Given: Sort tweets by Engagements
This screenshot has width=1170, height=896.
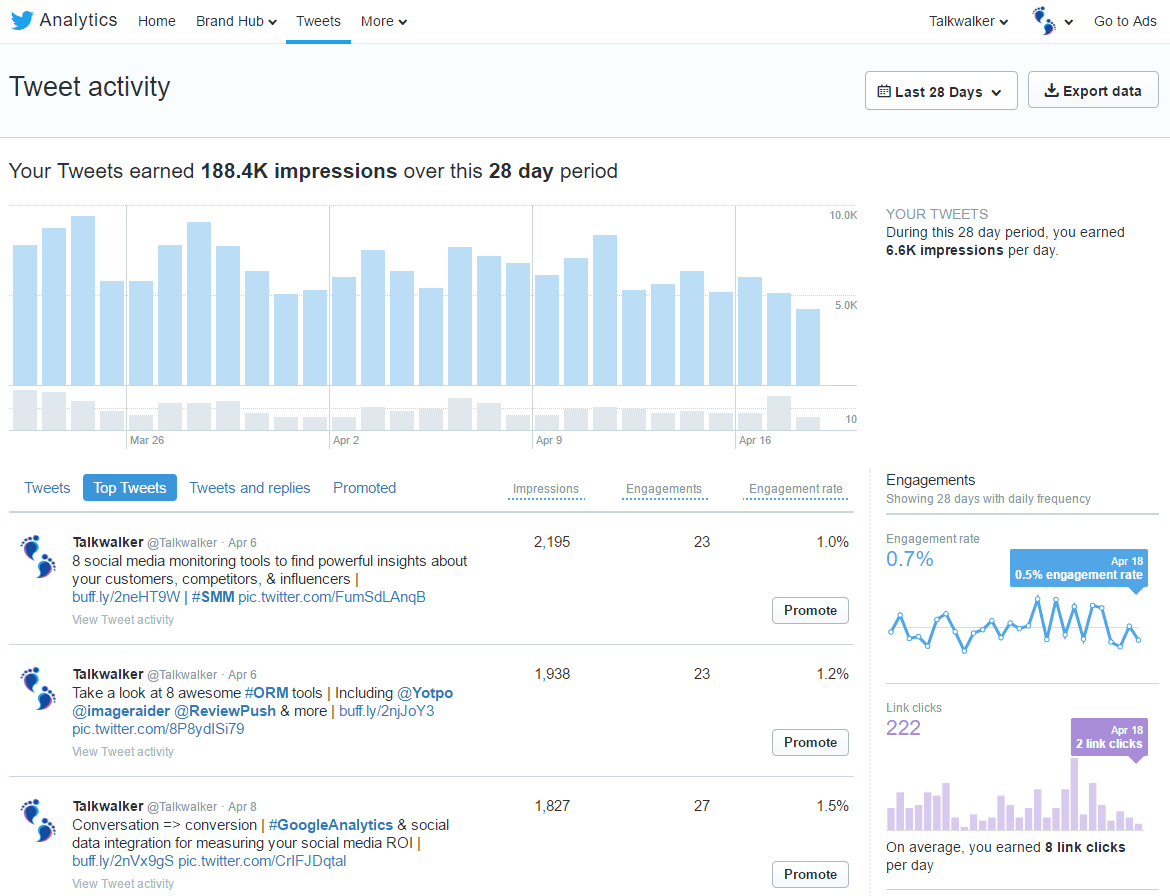Looking at the screenshot, I should point(664,490).
